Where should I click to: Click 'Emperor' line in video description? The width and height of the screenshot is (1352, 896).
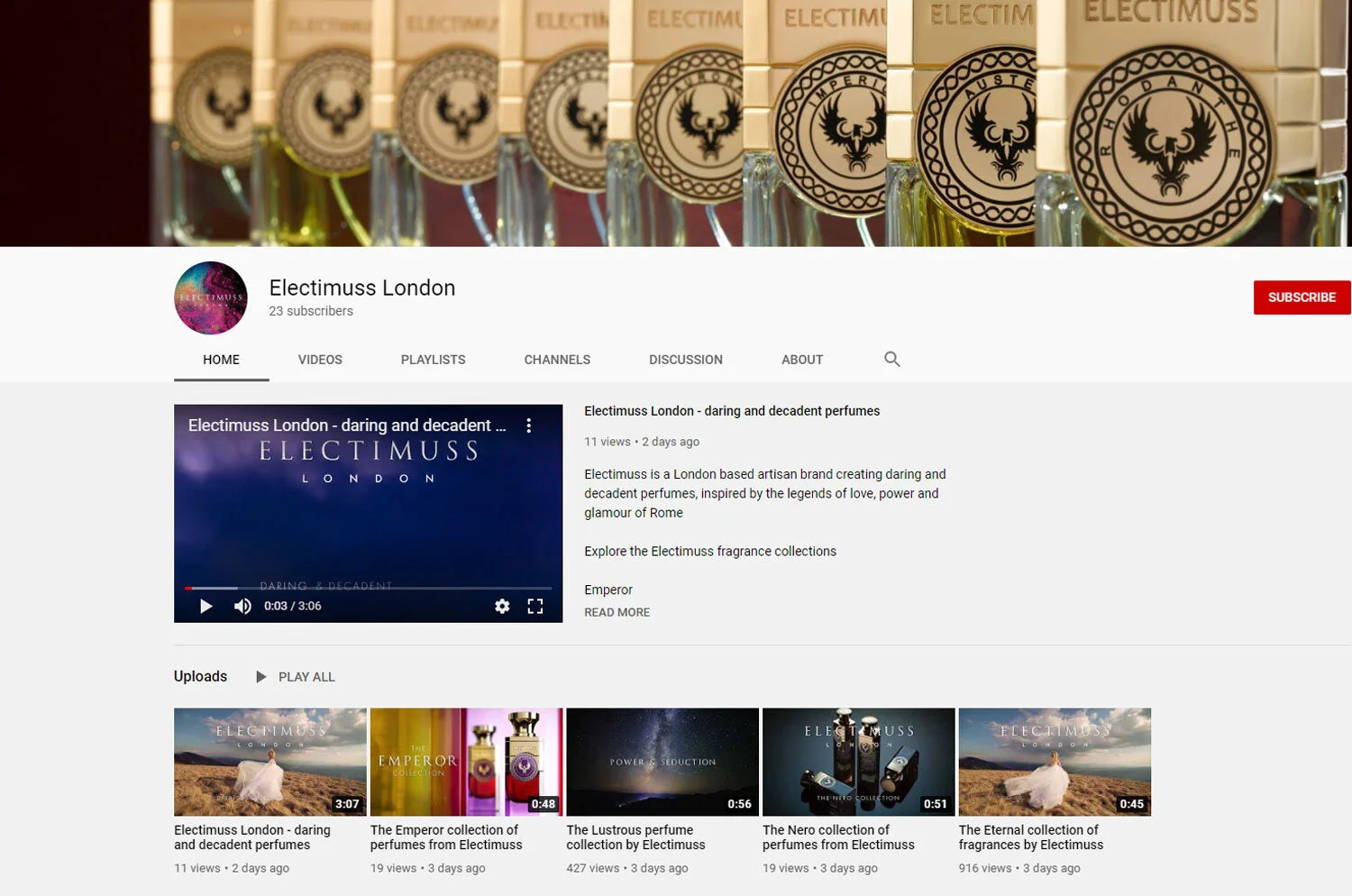point(608,590)
